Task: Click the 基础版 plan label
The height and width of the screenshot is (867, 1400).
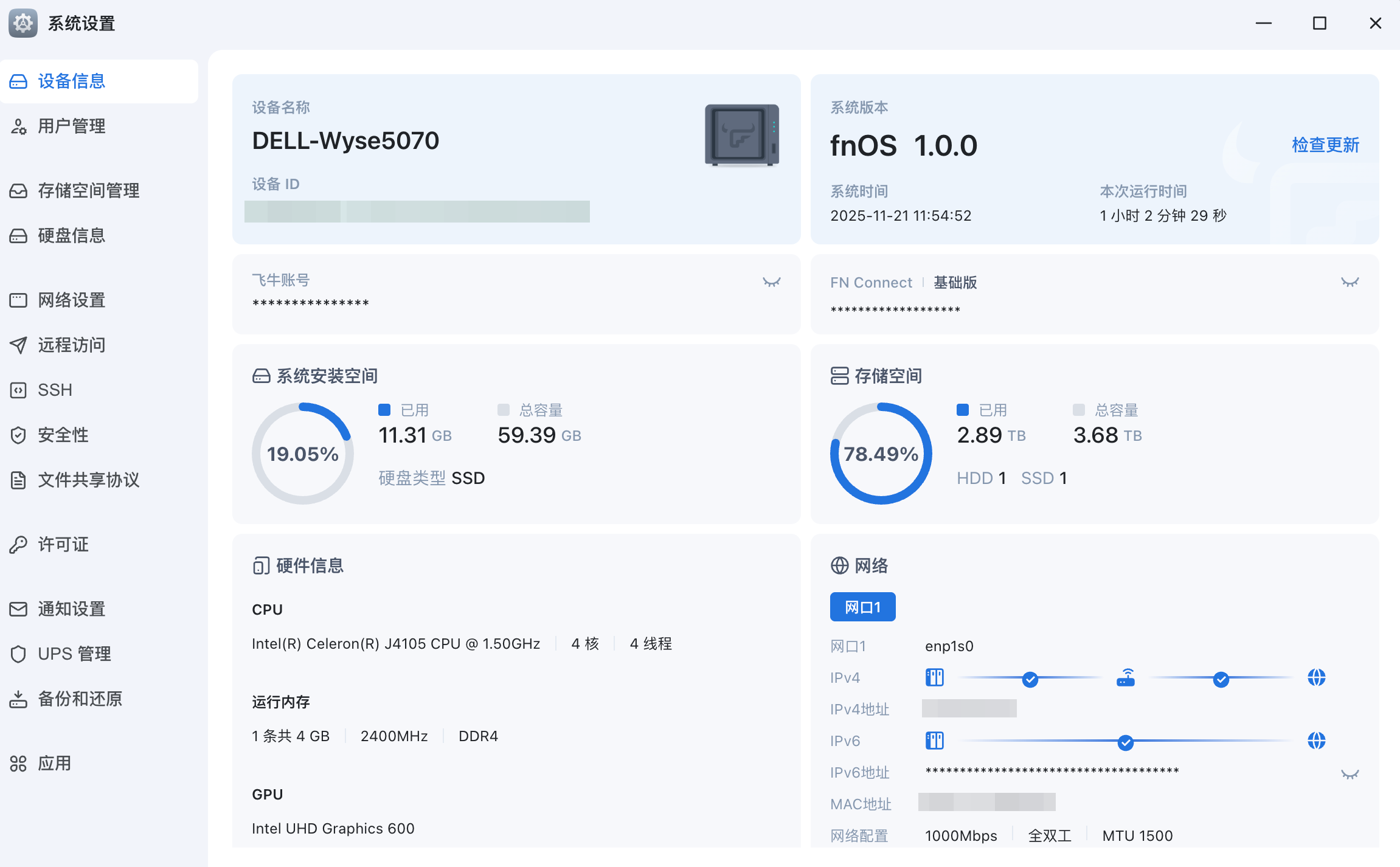Action: point(955,283)
